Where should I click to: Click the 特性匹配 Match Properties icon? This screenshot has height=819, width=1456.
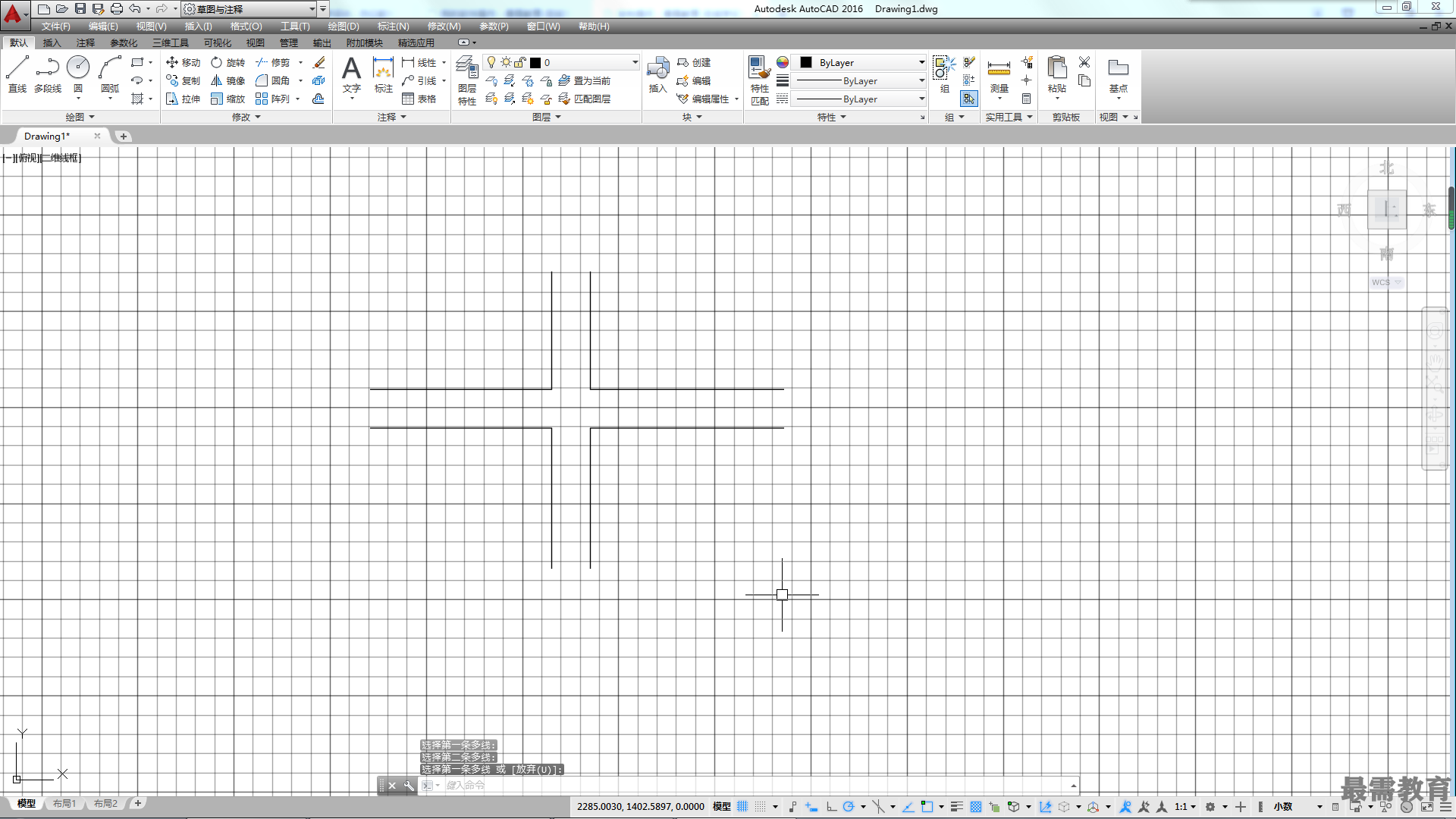pyautogui.click(x=759, y=80)
